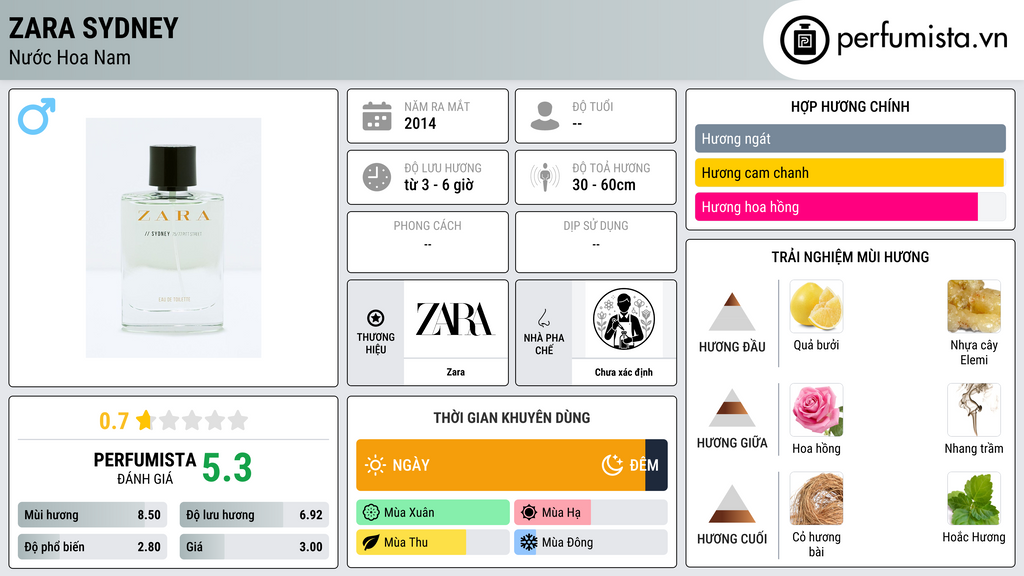This screenshot has width=1024, height=576.
Task: Click the pink Hương hoa hồng accord bar
Action: pos(836,207)
